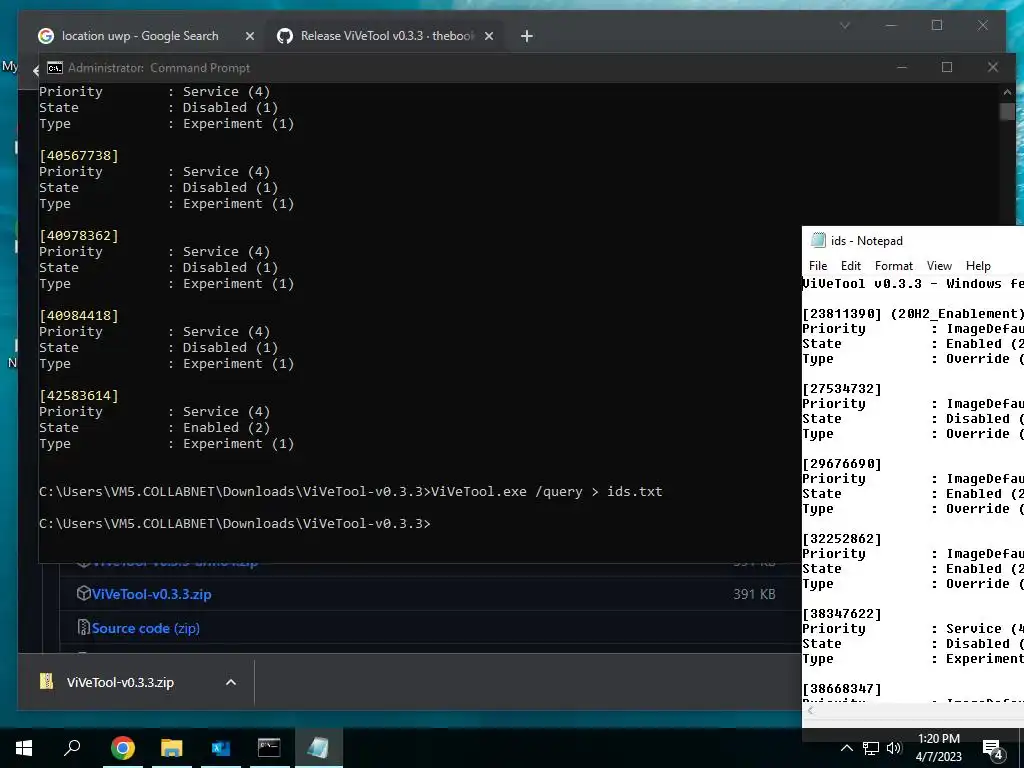Click the Command Prompt scrollbar thumb
1024x768 pixels.
pyautogui.click(x=1007, y=112)
